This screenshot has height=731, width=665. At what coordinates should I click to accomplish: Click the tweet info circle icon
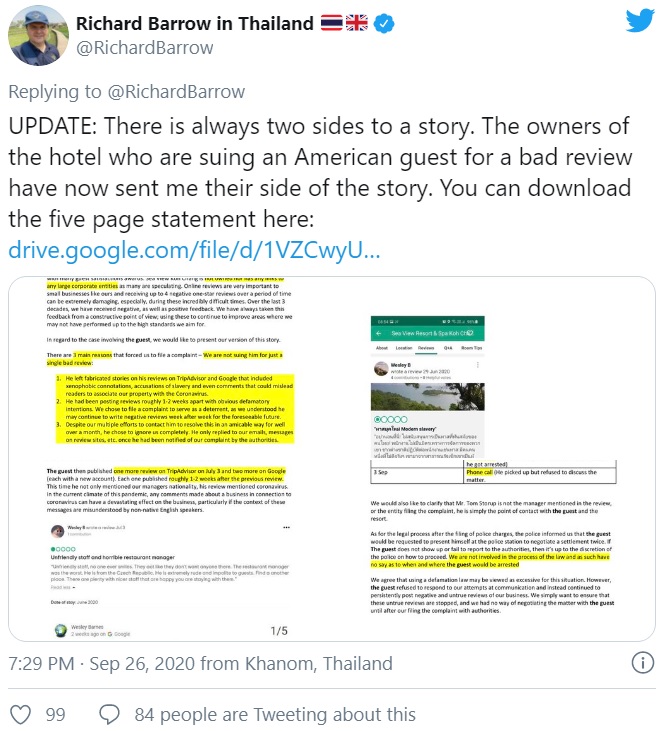pos(643,662)
